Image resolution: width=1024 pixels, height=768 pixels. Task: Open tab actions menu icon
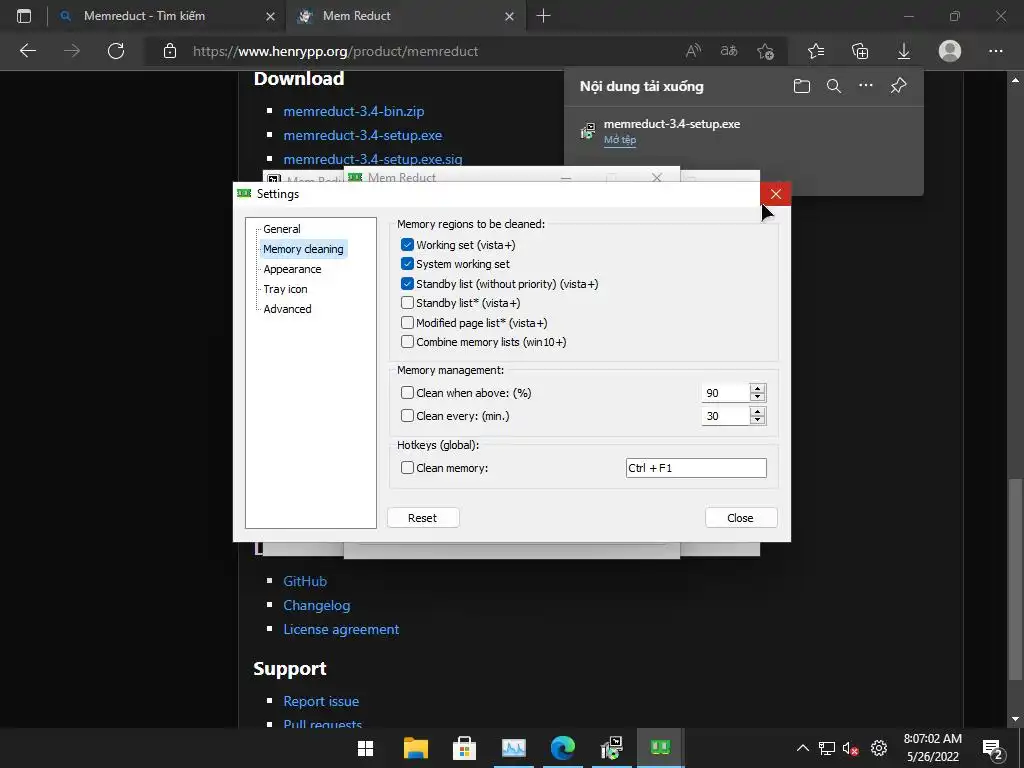pyautogui.click(x=24, y=16)
